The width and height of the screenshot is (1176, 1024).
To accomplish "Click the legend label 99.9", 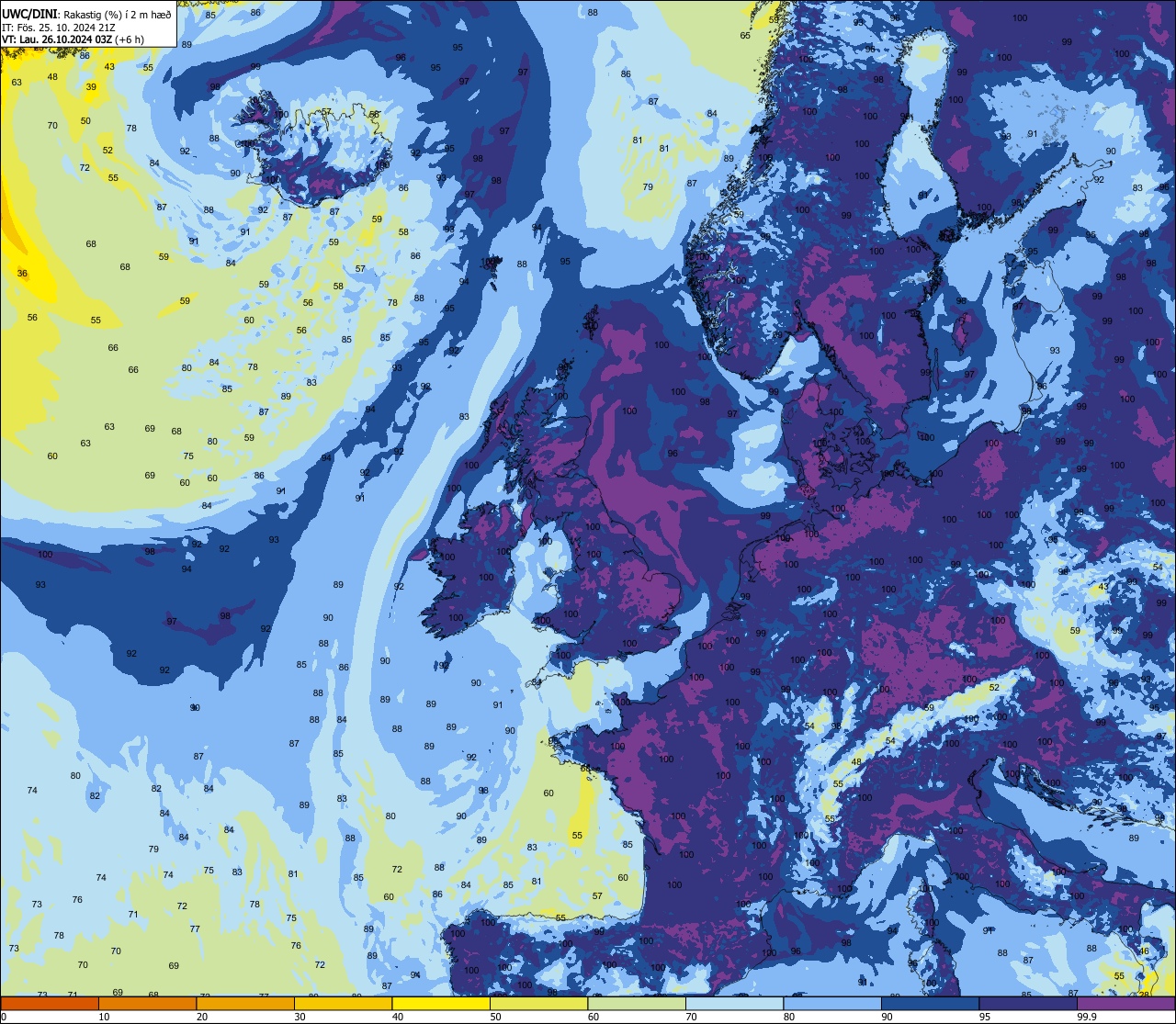I will [1088, 1017].
